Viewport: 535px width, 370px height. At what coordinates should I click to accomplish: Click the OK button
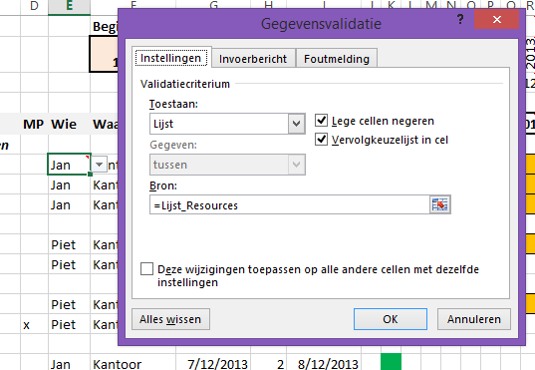(390, 319)
